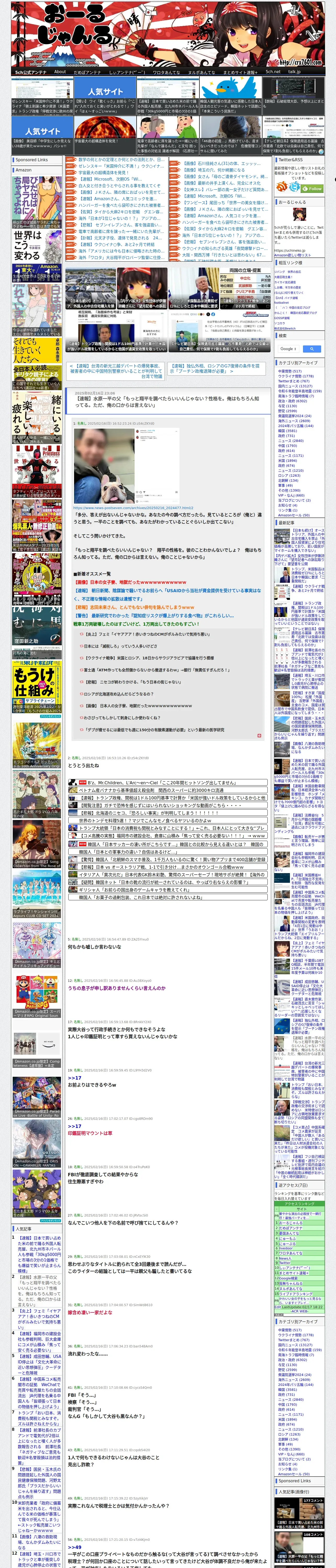Open mutual link ジパング 世界の反応
Viewport: 336px width, 1568px height.
[x=287, y=272]
